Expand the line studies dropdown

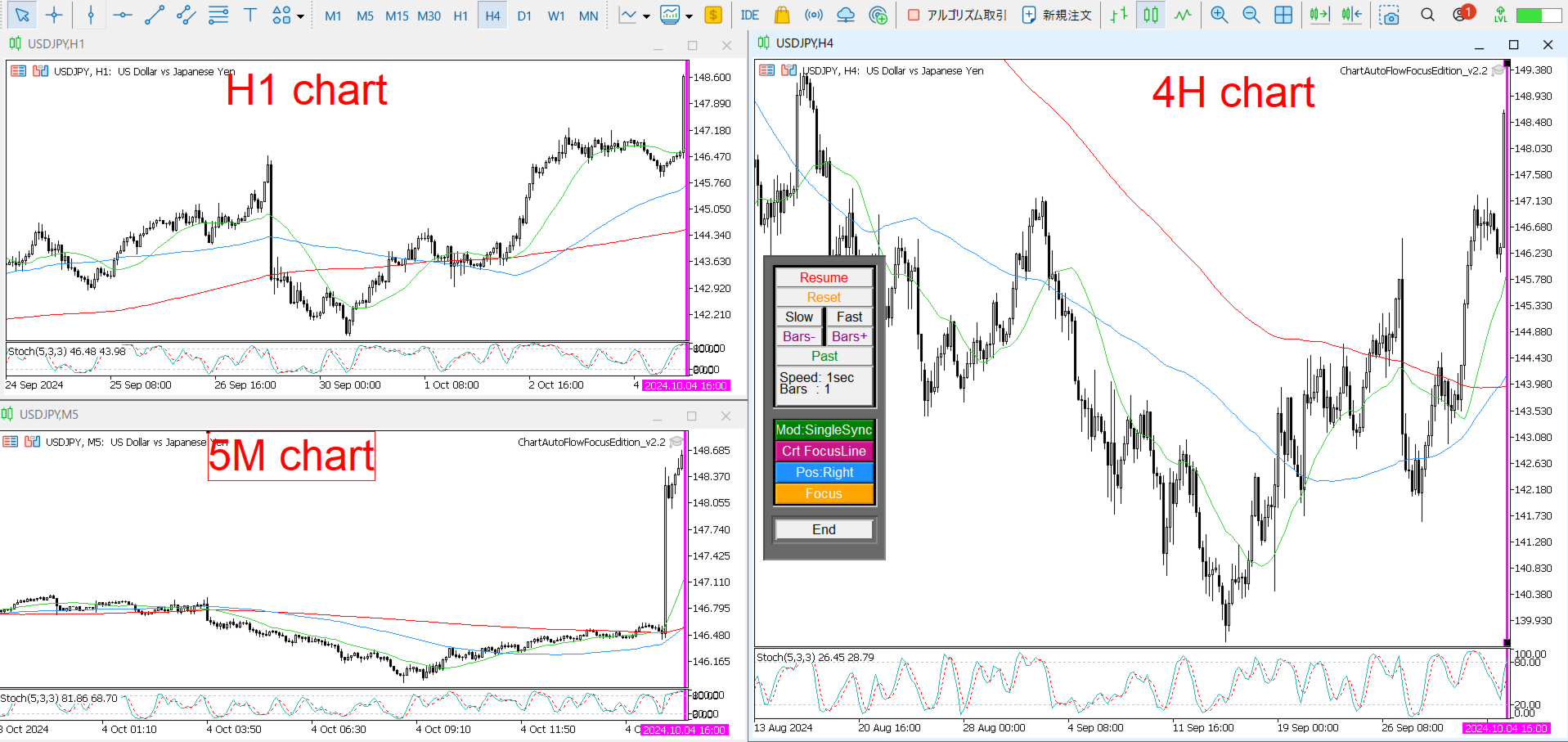tap(645, 15)
